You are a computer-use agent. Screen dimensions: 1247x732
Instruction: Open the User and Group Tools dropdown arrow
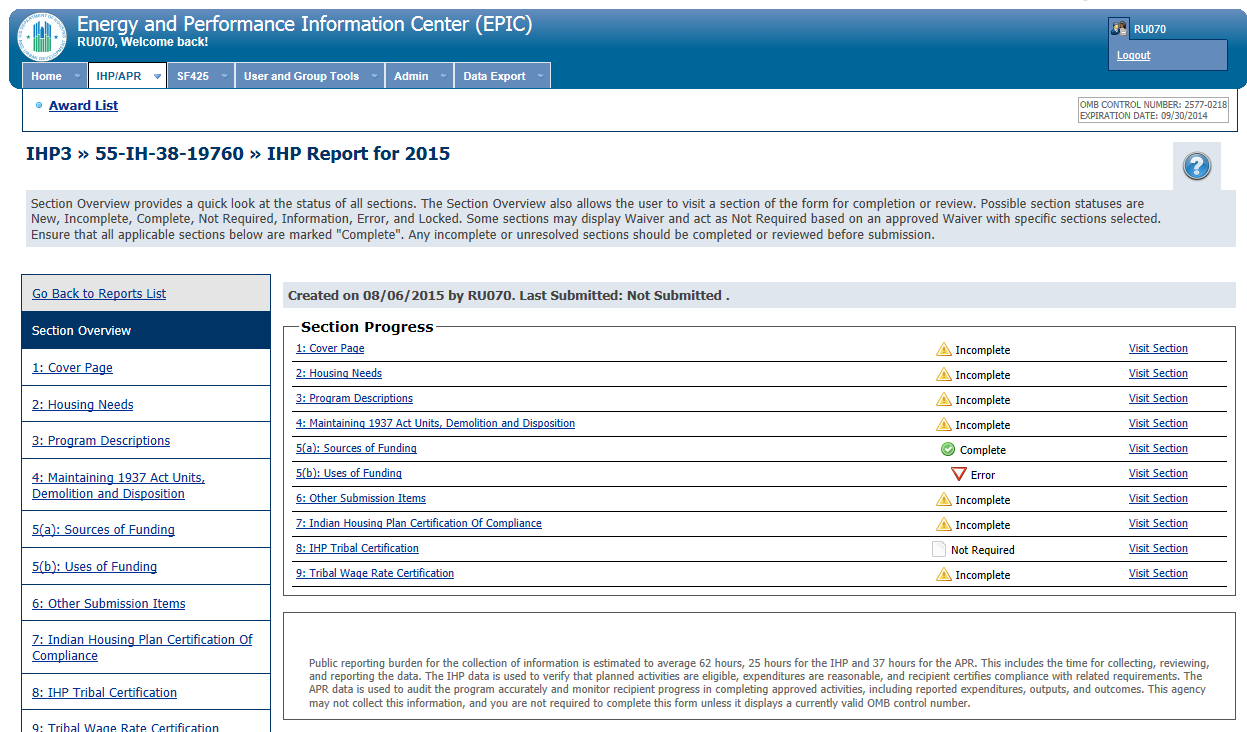pyautogui.click(x=374, y=77)
